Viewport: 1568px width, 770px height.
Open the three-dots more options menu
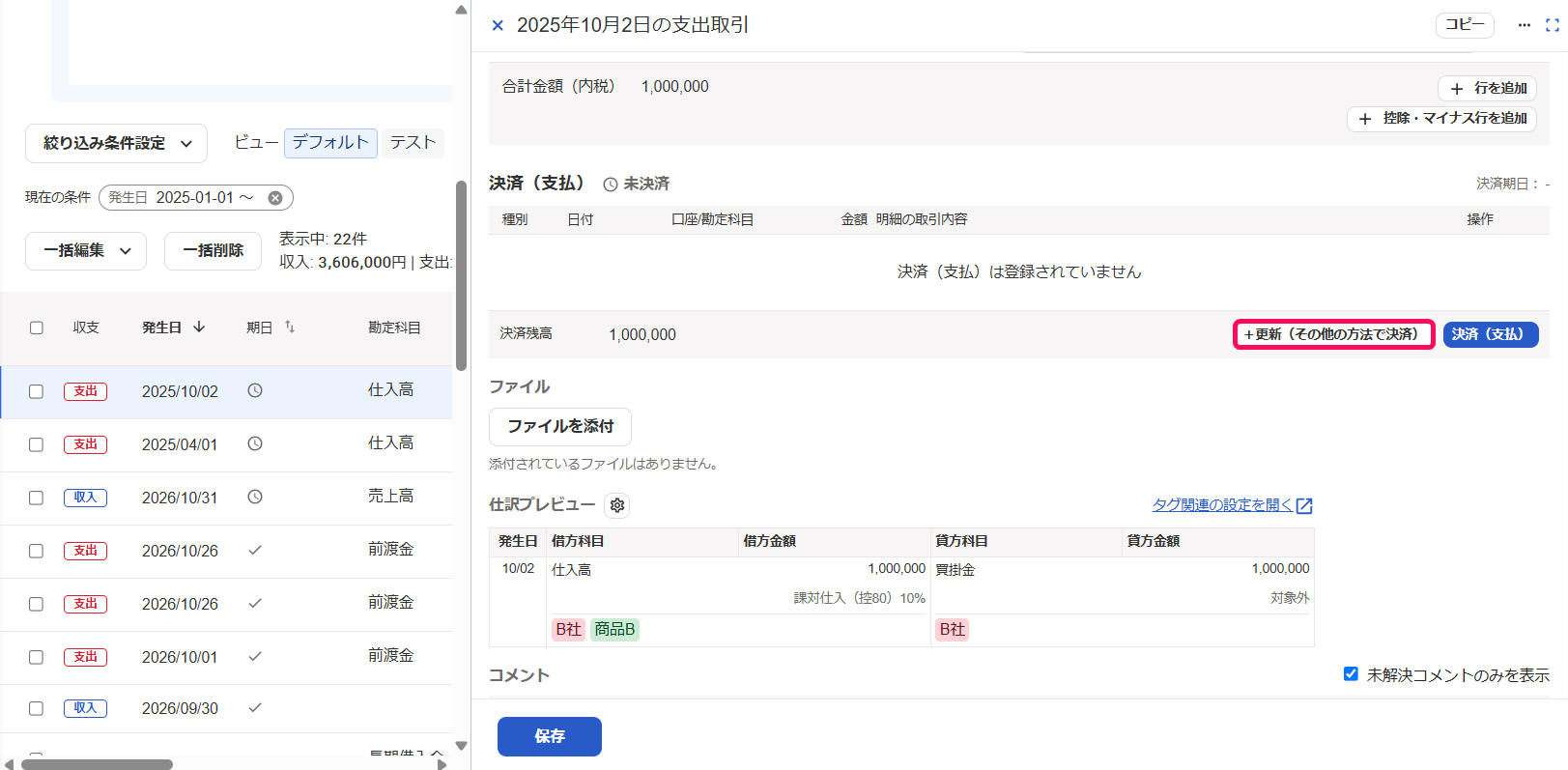1524,25
